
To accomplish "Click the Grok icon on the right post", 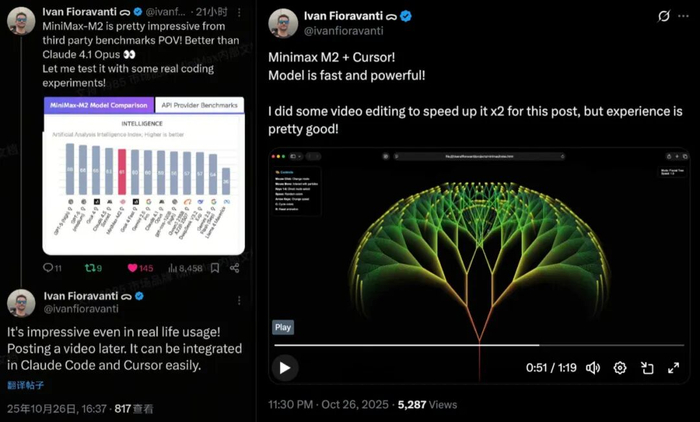I will point(664,17).
